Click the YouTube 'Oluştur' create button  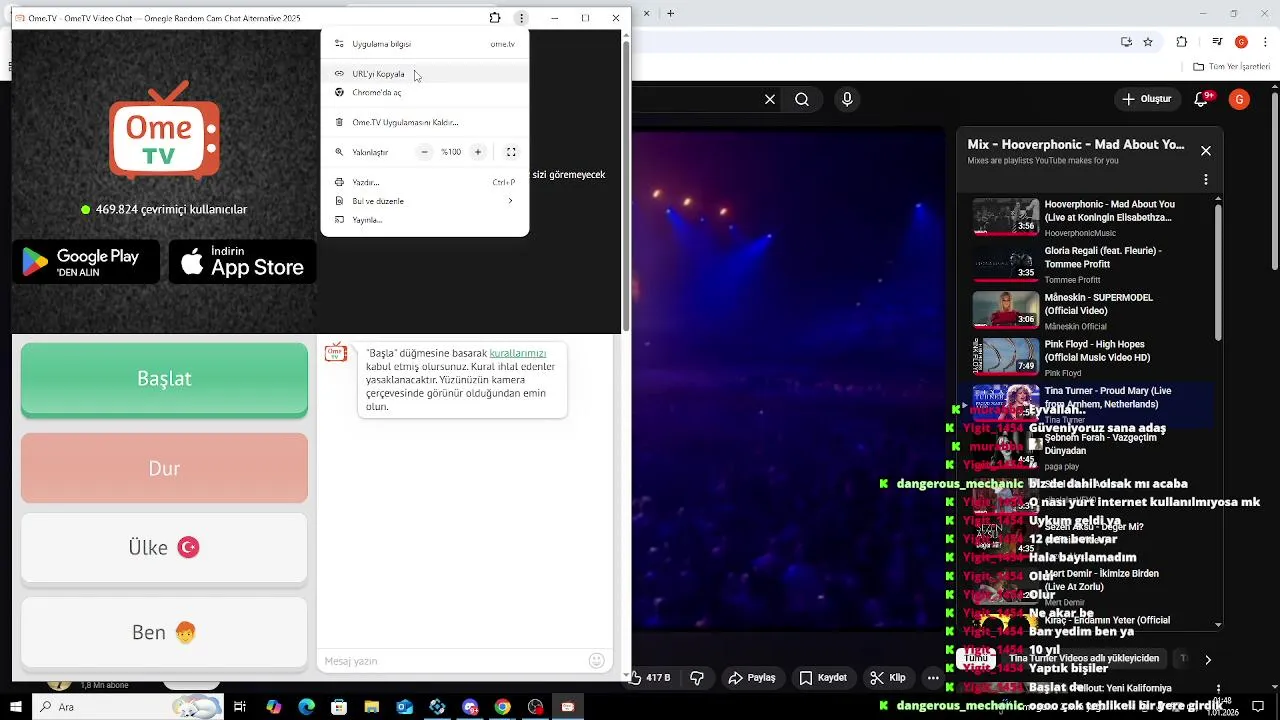click(1146, 99)
